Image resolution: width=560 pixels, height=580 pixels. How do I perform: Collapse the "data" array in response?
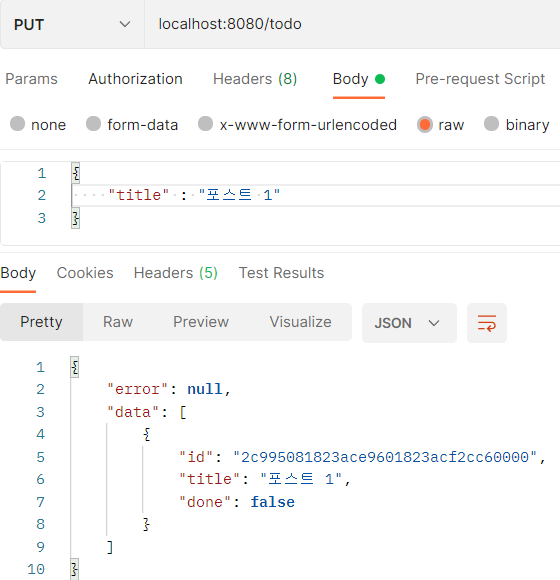click(x=146, y=412)
